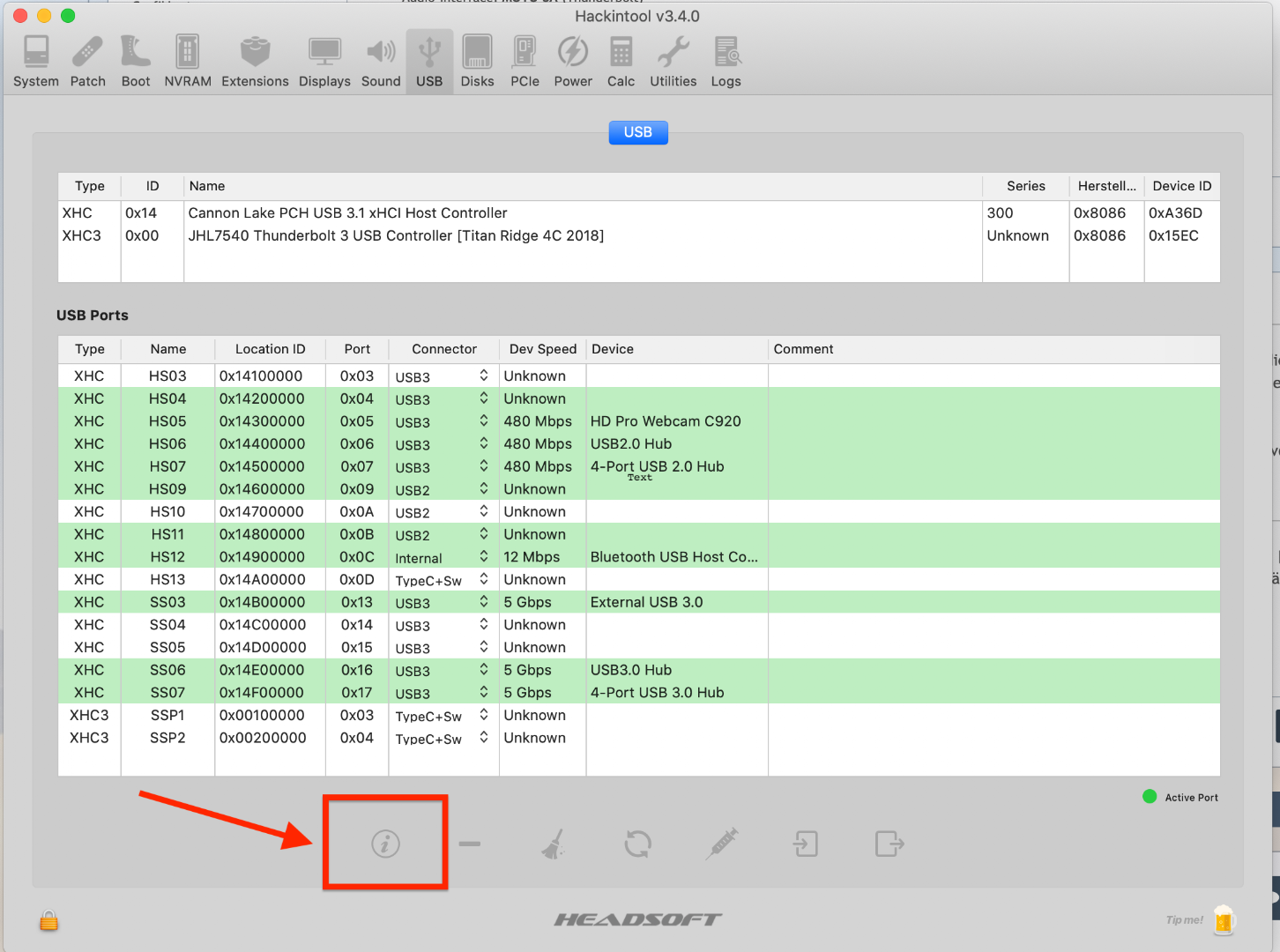Open the Disks toolbar section
1280x952 pixels.
click(x=477, y=62)
